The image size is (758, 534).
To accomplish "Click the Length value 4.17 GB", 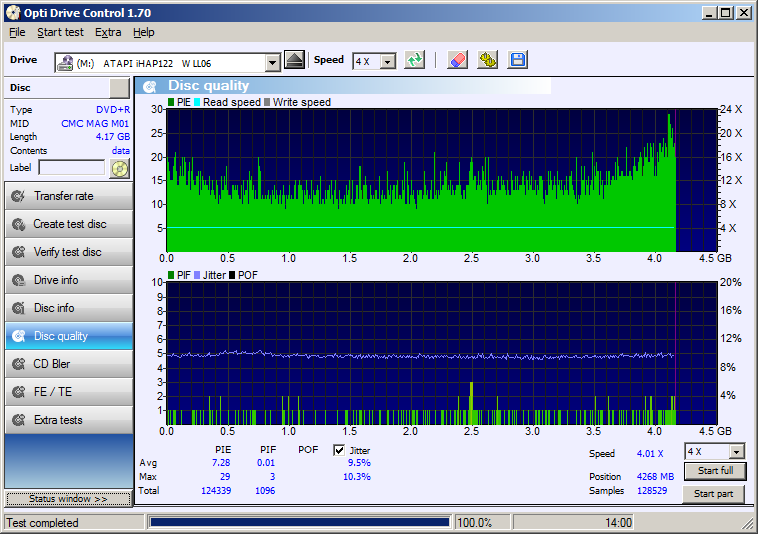I will tap(113, 137).
